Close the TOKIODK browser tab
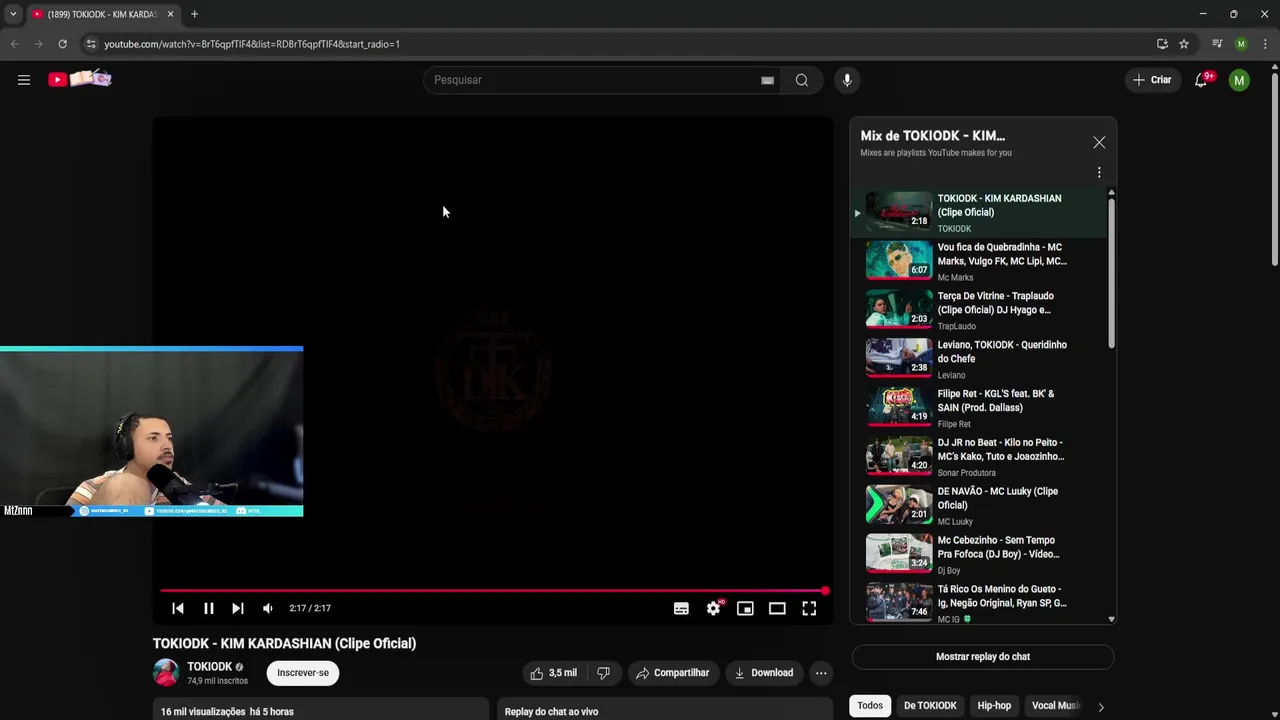1280x720 pixels. (170, 14)
